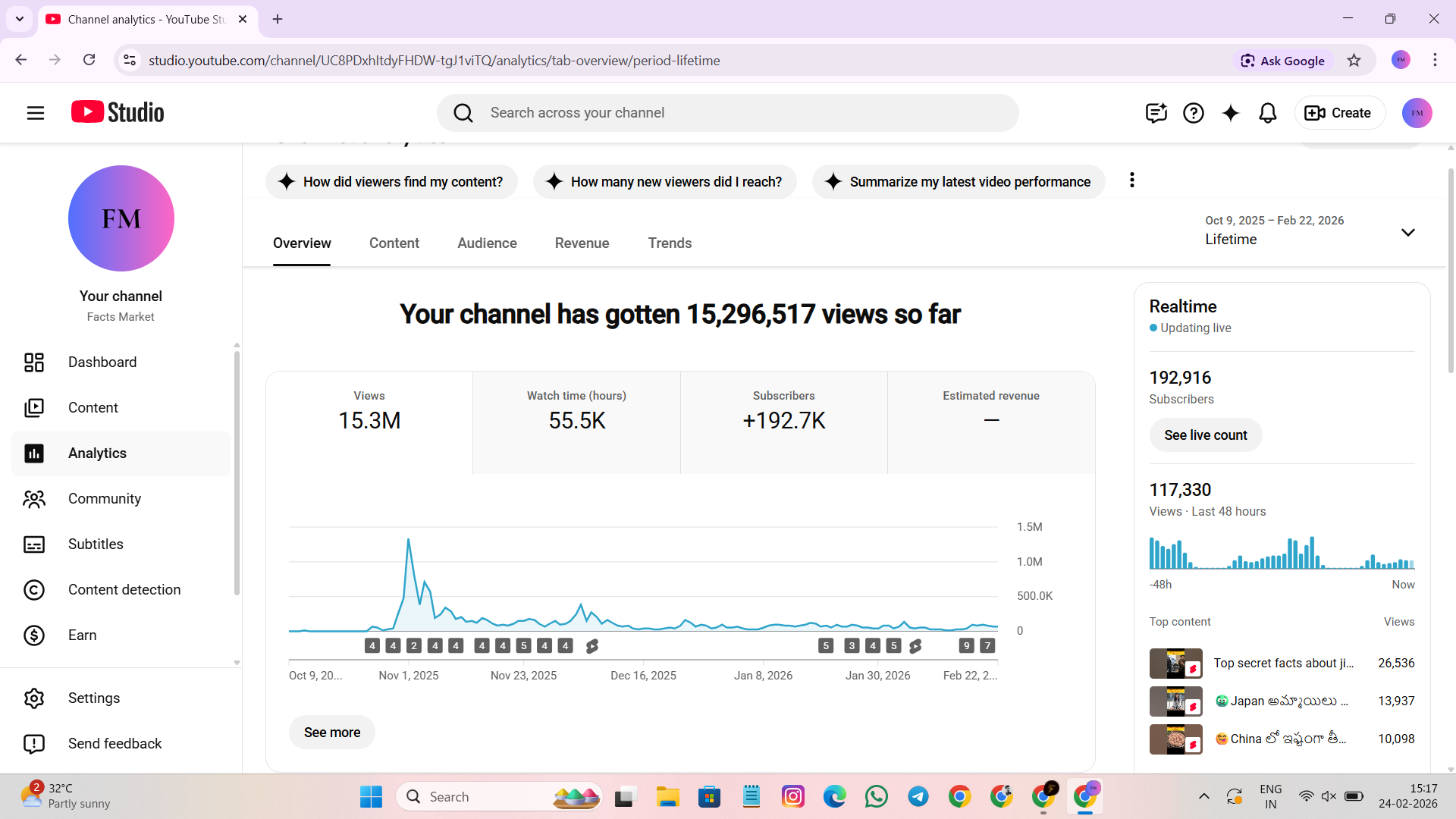This screenshot has width=1456, height=819.
Task: Click the See more button
Action: pos(332,733)
